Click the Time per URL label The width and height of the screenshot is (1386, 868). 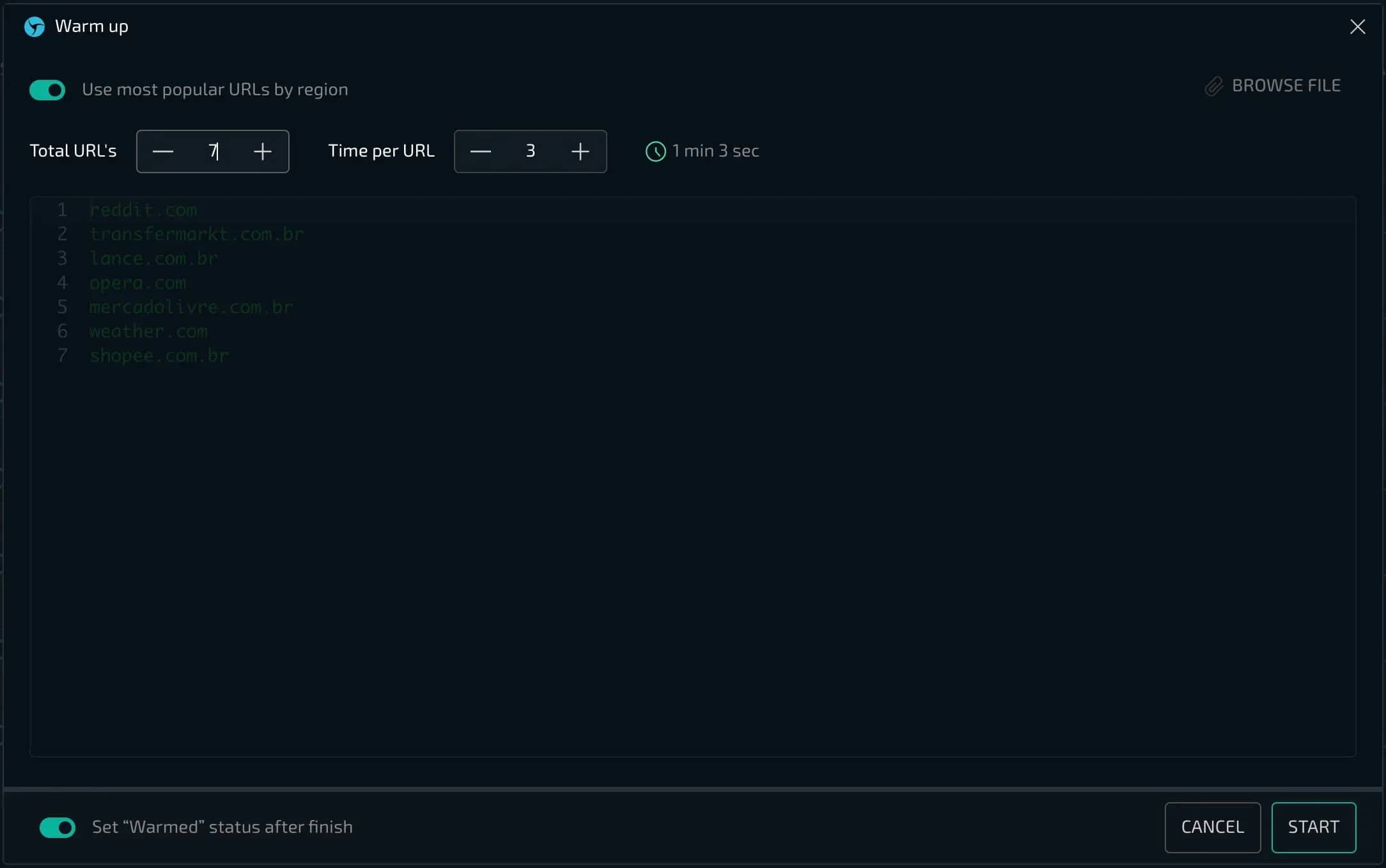coord(381,151)
